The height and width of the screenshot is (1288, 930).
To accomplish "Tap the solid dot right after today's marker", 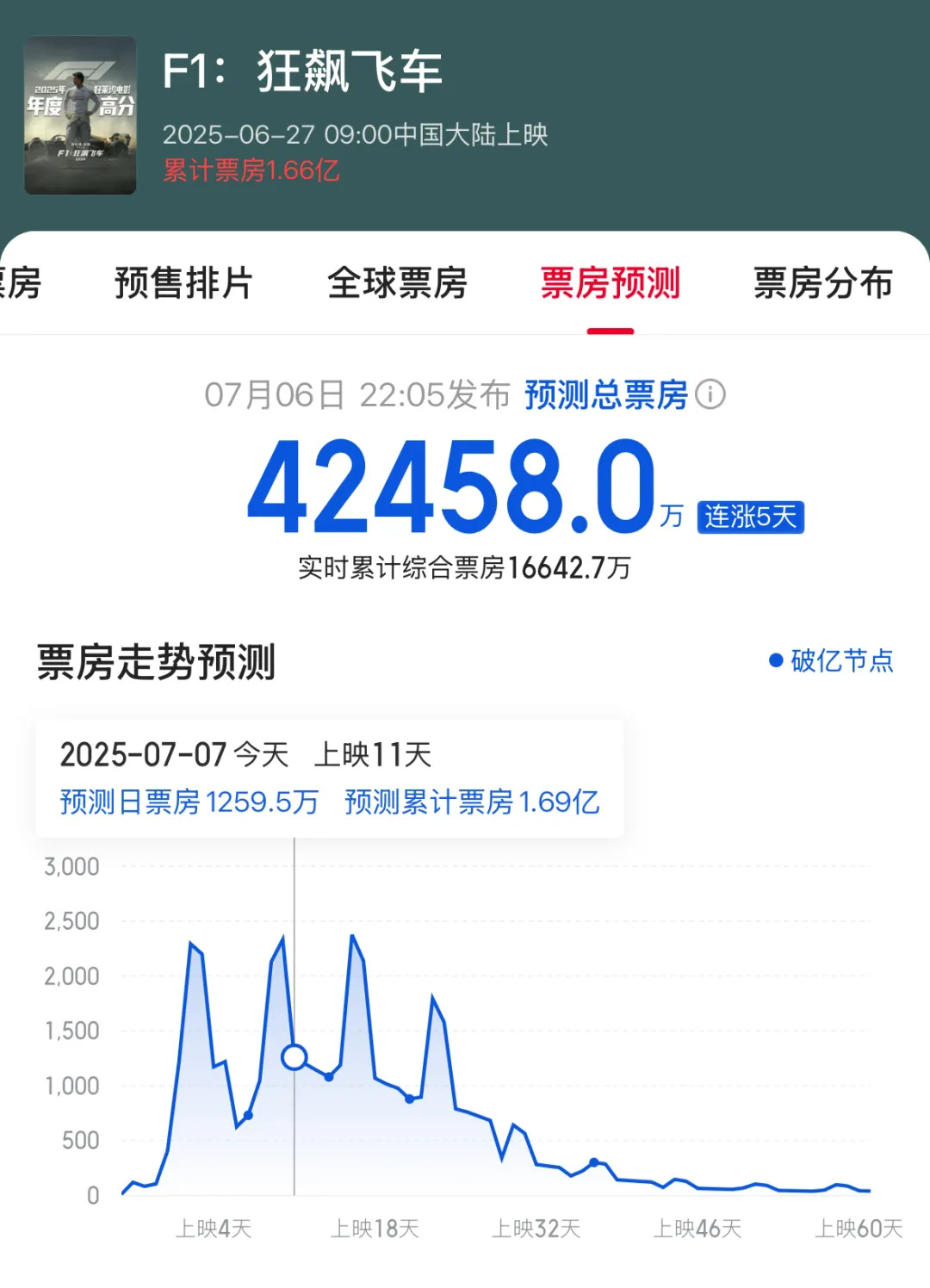I will tap(329, 1076).
